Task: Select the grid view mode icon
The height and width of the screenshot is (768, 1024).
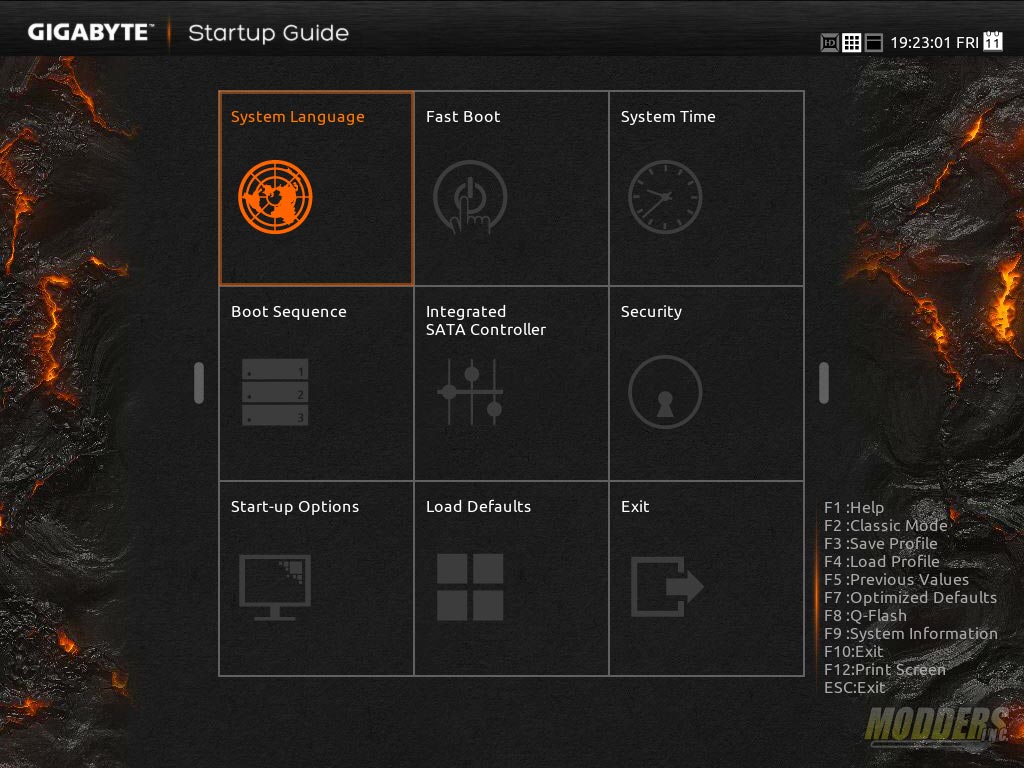Action: pyautogui.click(x=851, y=43)
